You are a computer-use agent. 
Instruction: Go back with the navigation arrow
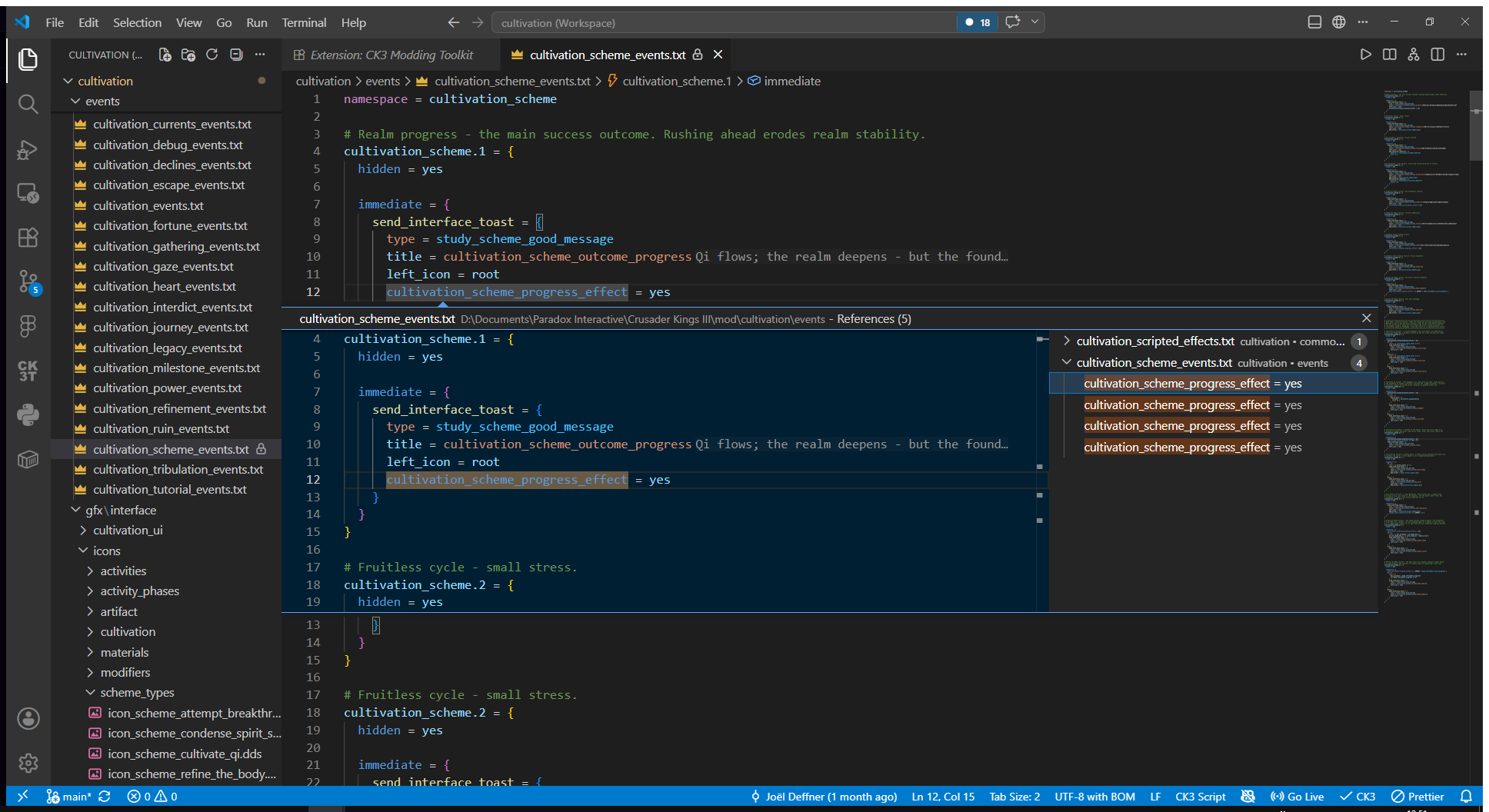(454, 22)
